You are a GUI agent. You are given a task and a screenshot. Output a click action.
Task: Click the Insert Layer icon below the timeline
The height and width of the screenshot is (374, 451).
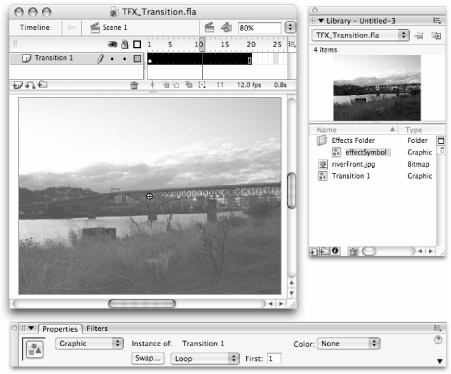tap(17, 85)
